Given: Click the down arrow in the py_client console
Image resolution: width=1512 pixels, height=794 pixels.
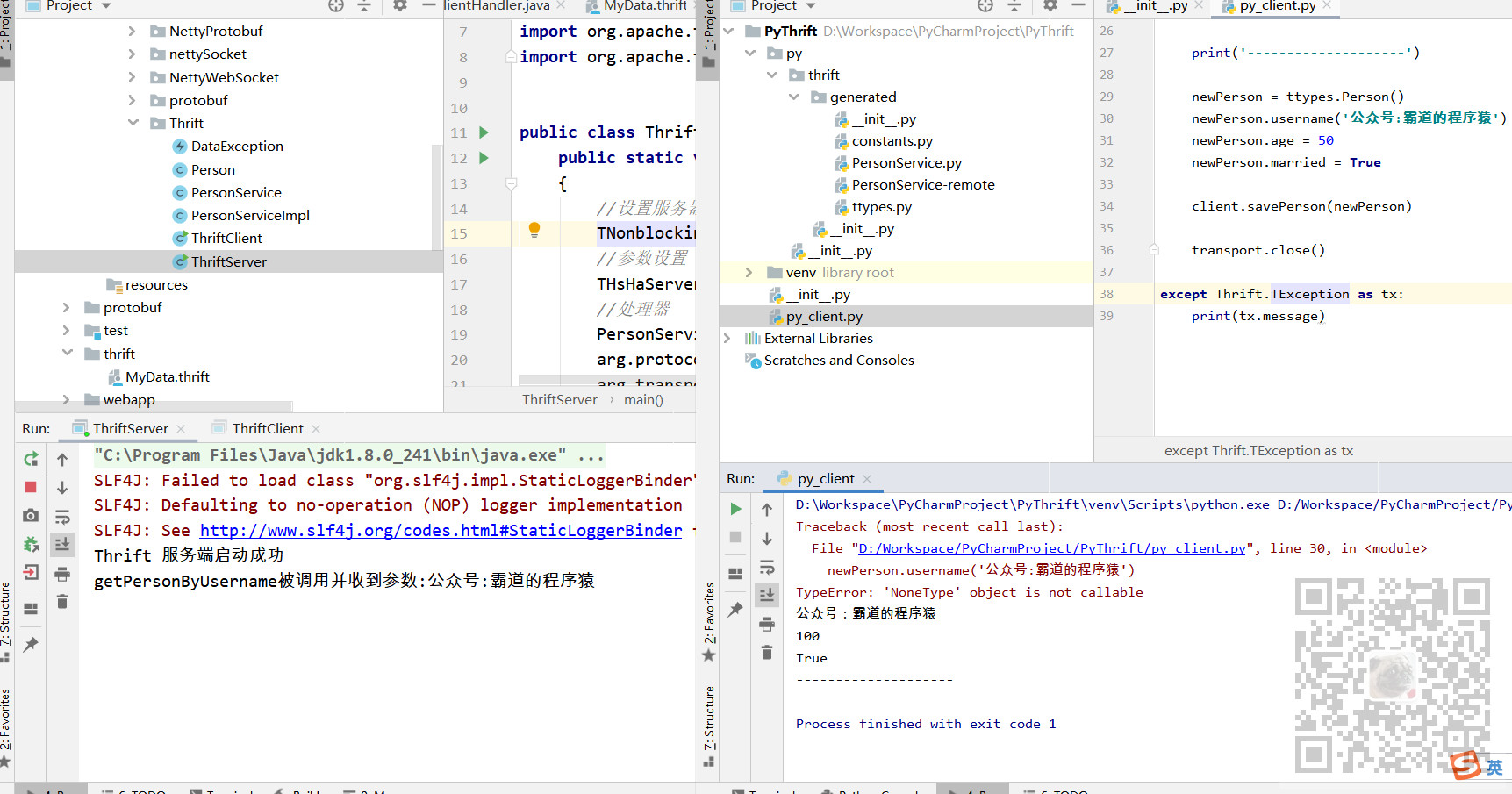Looking at the screenshot, I should click(x=767, y=538).
